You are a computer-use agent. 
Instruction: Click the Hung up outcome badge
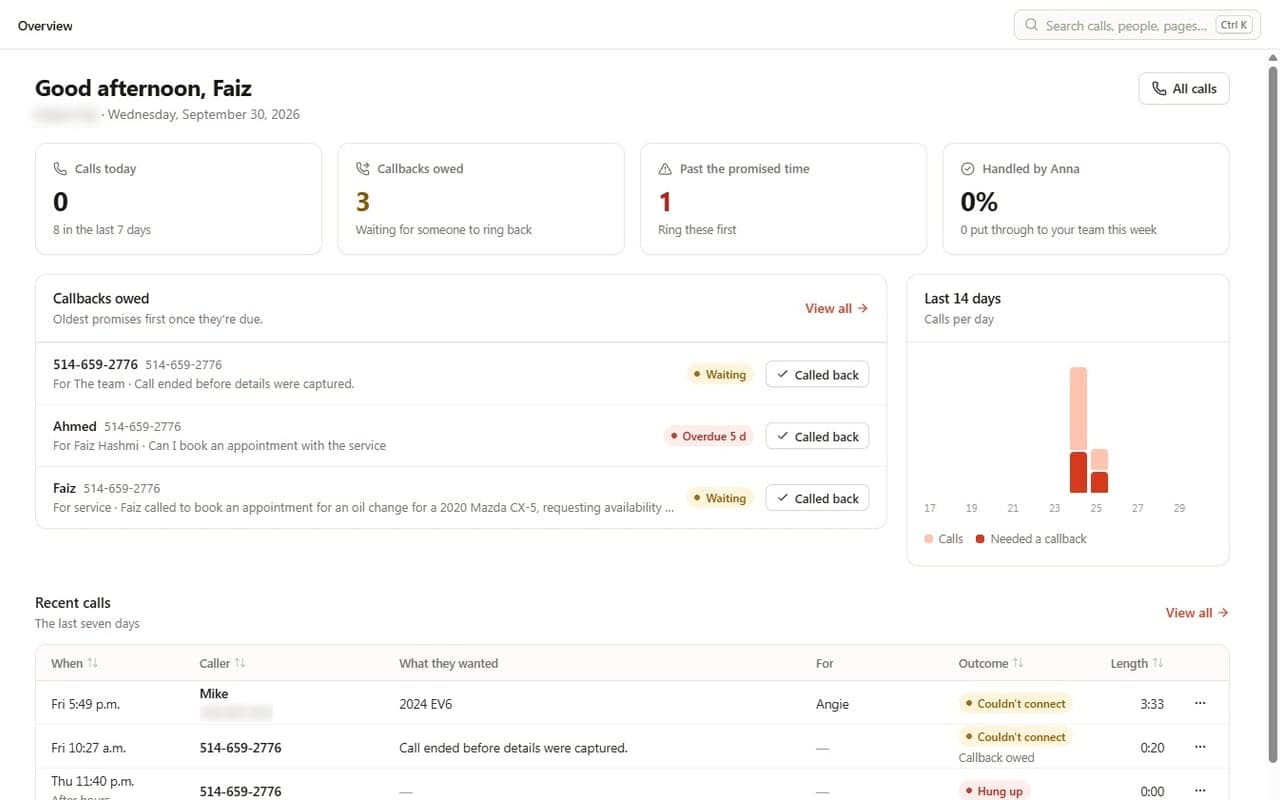coord(993,791)
